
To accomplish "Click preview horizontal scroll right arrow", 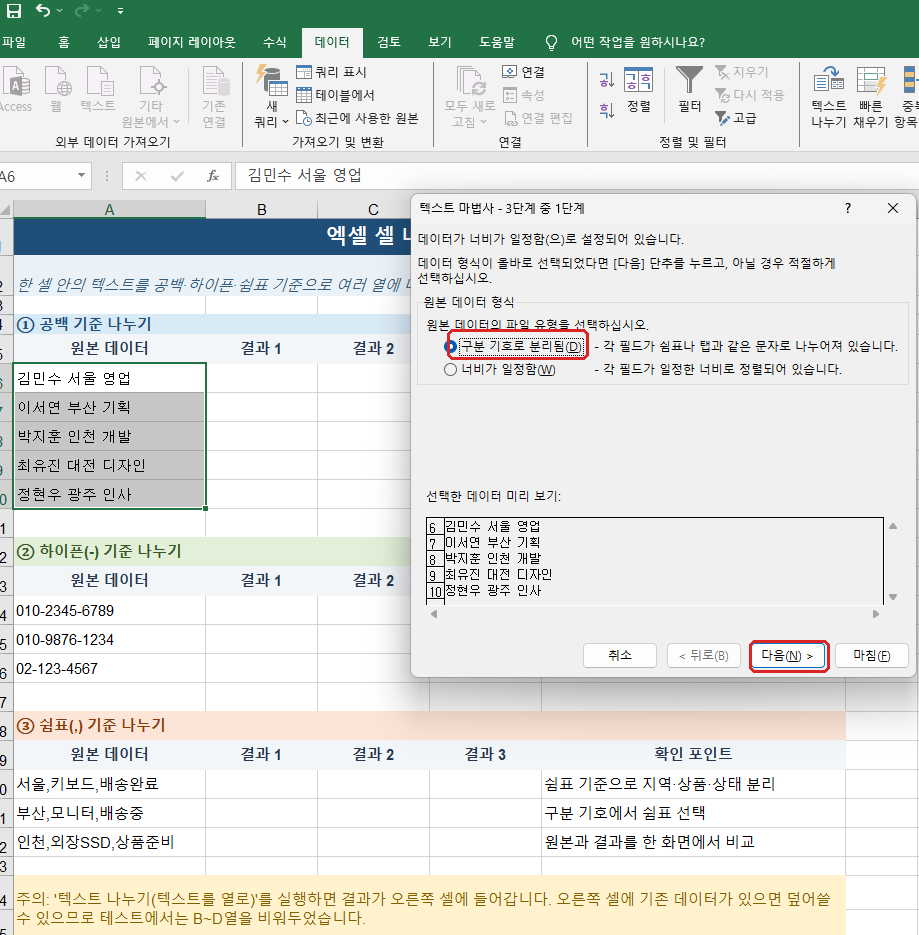I will (875, 614).
